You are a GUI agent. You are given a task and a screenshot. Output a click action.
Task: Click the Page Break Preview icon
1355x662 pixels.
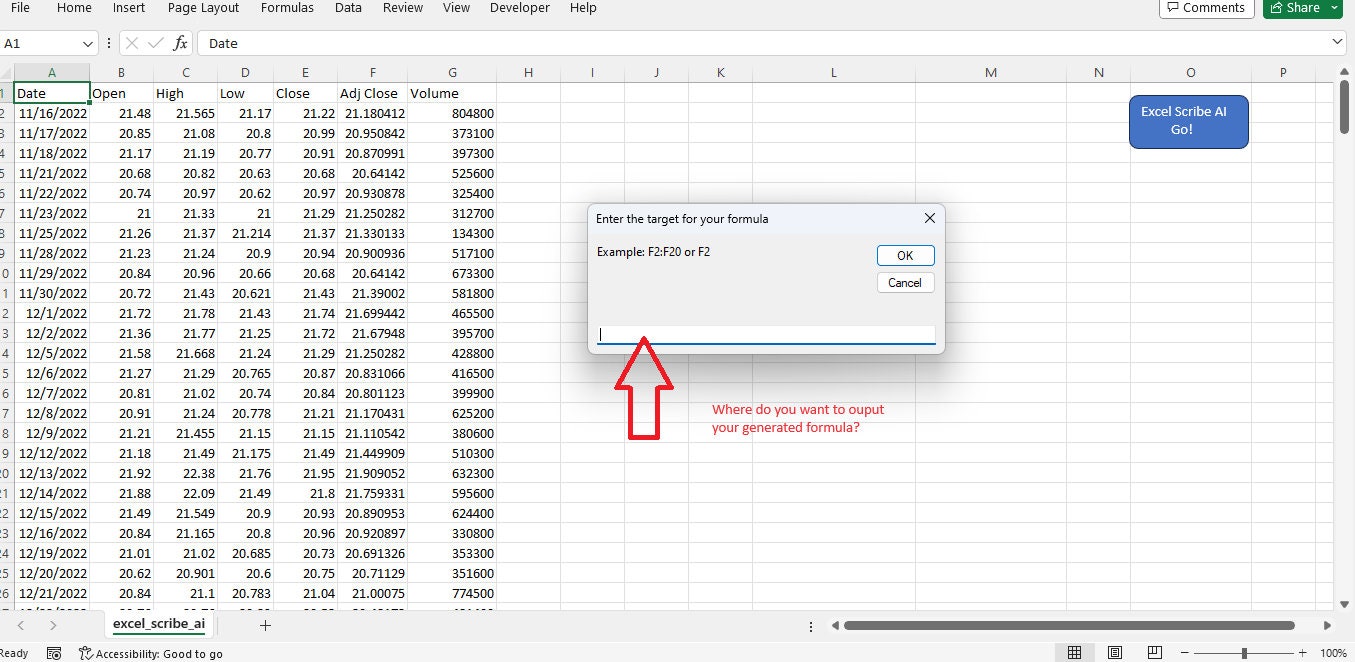coord(1155,652)
